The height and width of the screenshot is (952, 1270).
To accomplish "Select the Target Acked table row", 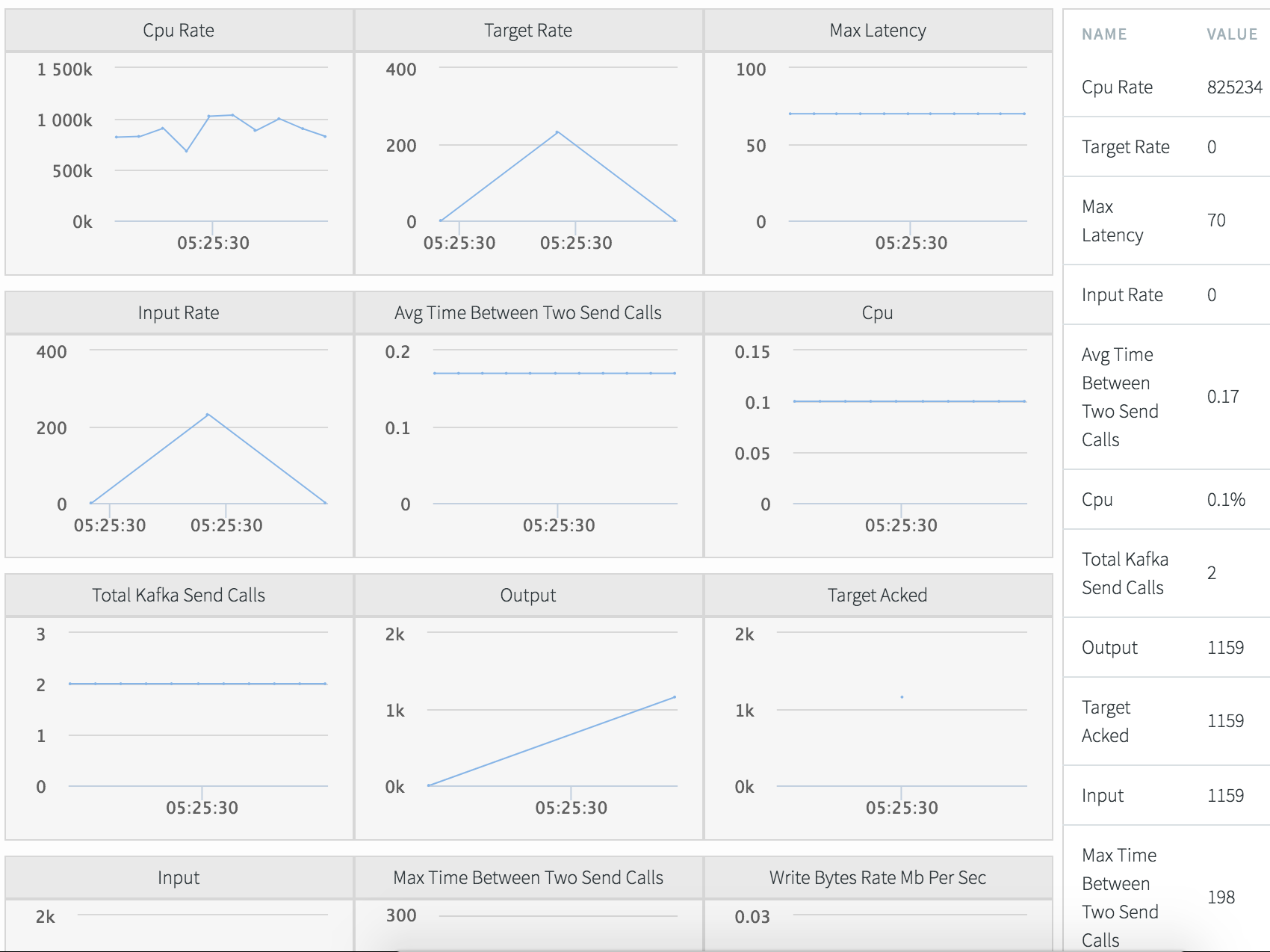I will pyautogui.click(x=1167, y=721).
